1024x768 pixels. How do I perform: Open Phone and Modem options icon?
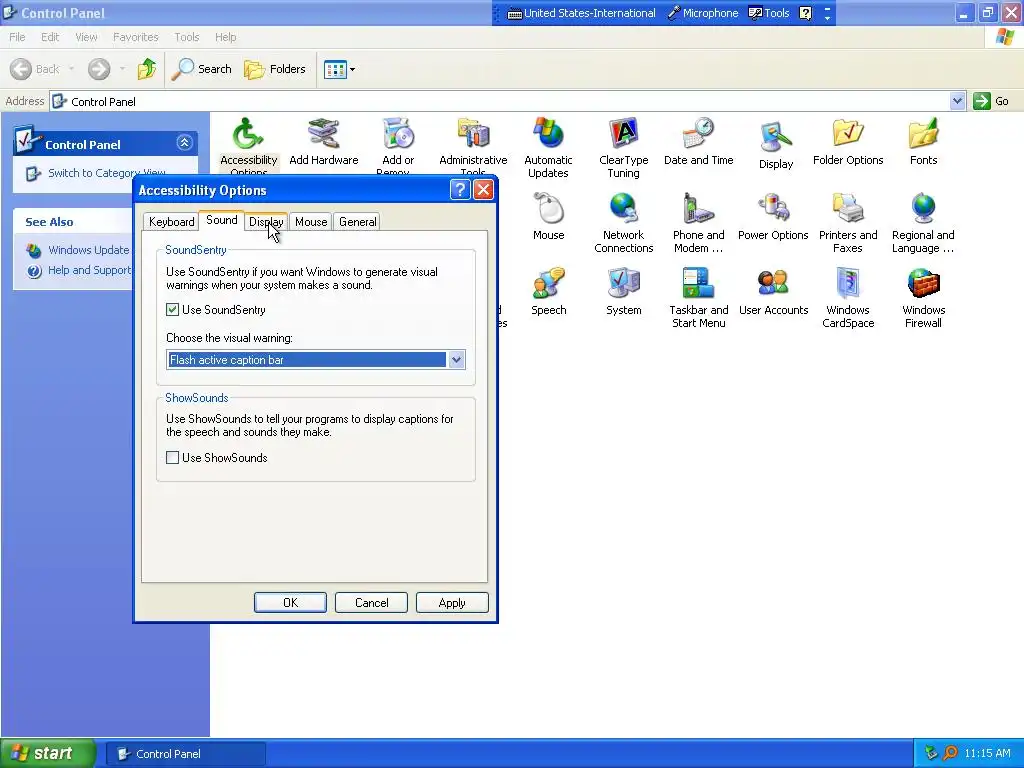coord(698,223)
